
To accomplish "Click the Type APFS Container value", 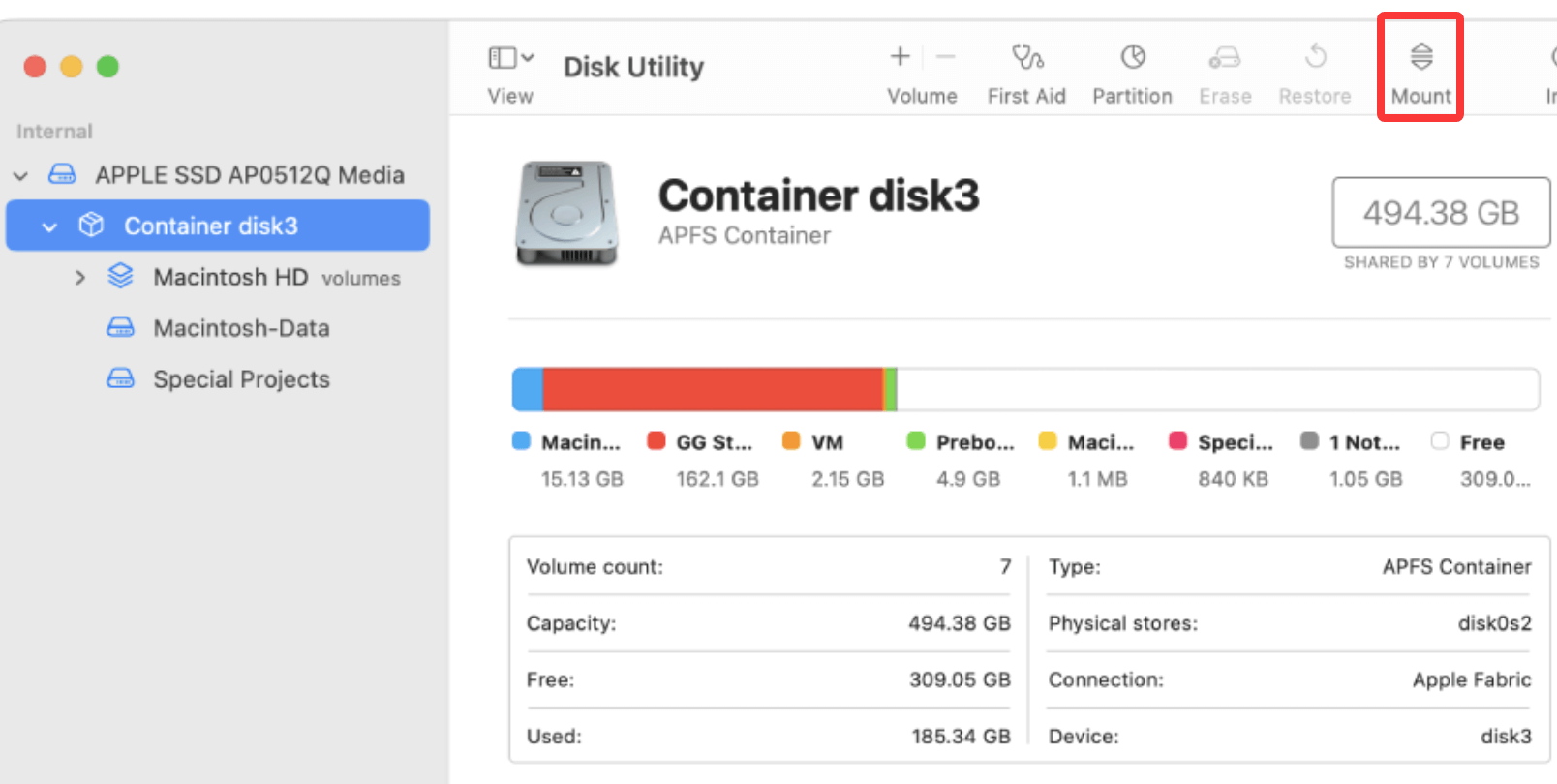I will click(1456, 566).
